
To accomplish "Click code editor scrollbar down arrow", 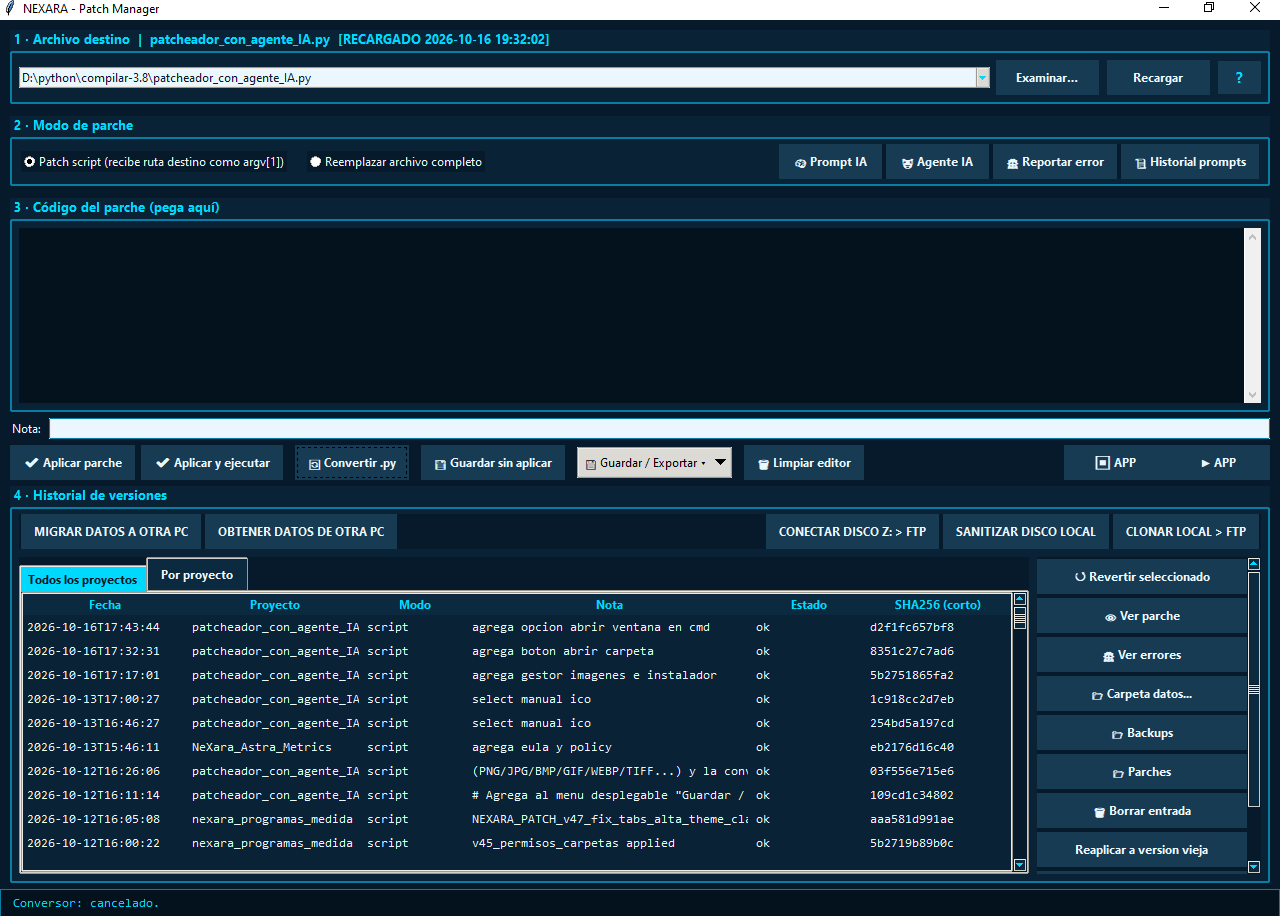I will [1252, 396].
